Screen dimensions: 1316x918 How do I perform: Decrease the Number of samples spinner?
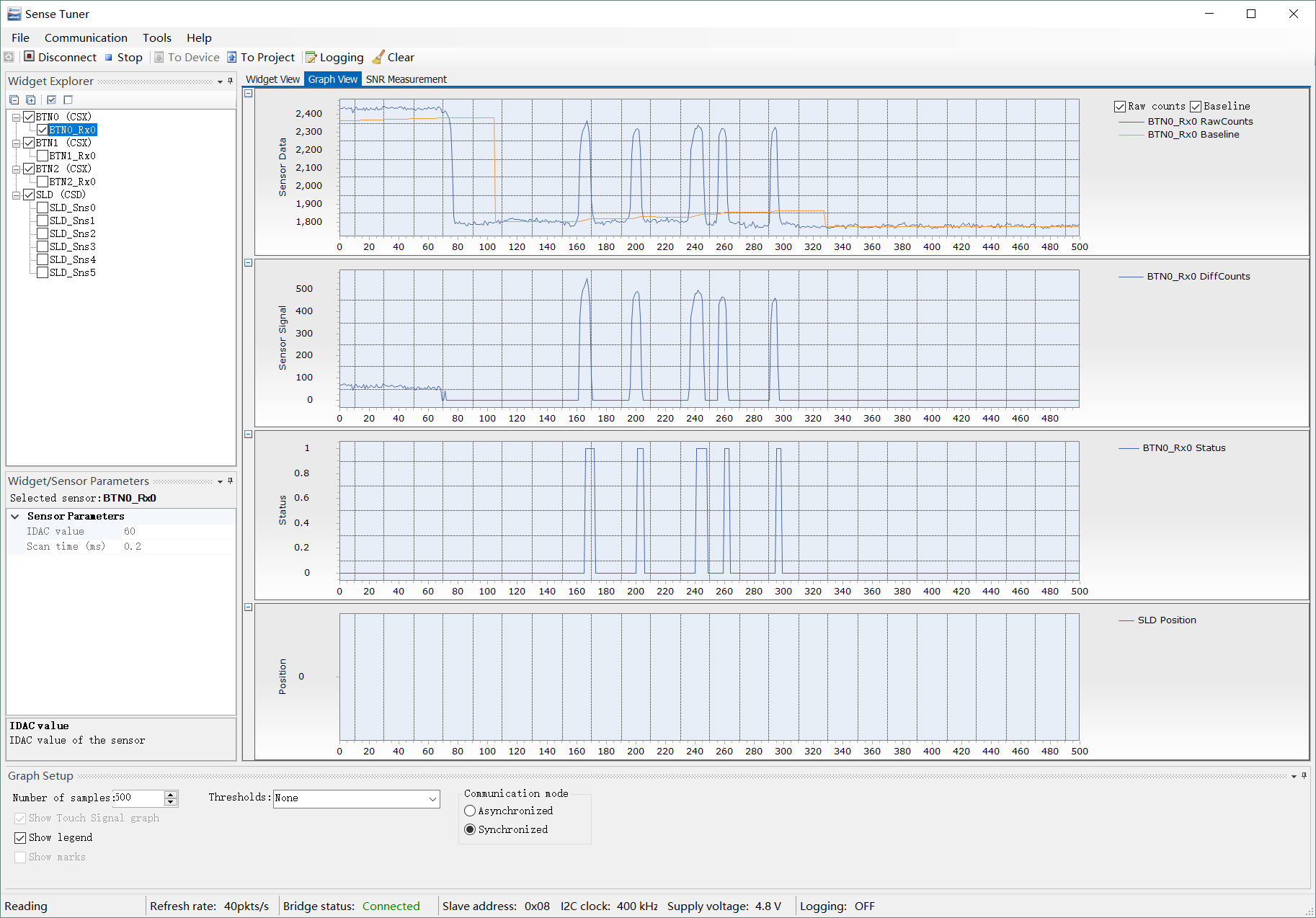(x=171, y=802)
